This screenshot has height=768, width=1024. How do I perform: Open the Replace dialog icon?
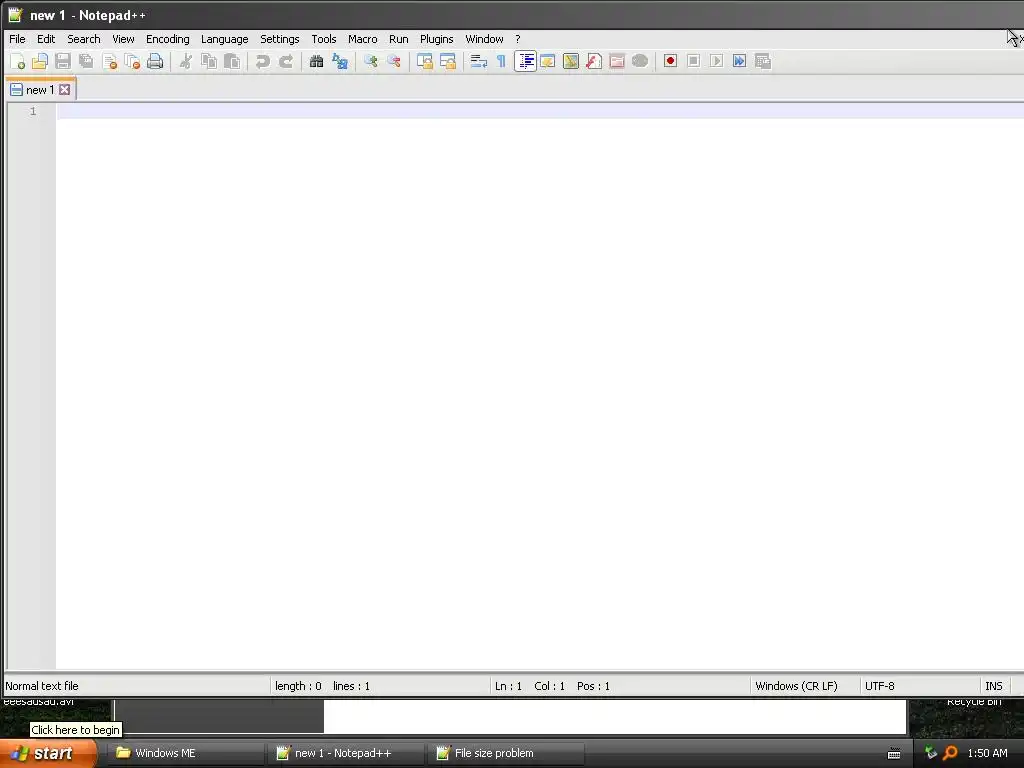click(340, 61)
